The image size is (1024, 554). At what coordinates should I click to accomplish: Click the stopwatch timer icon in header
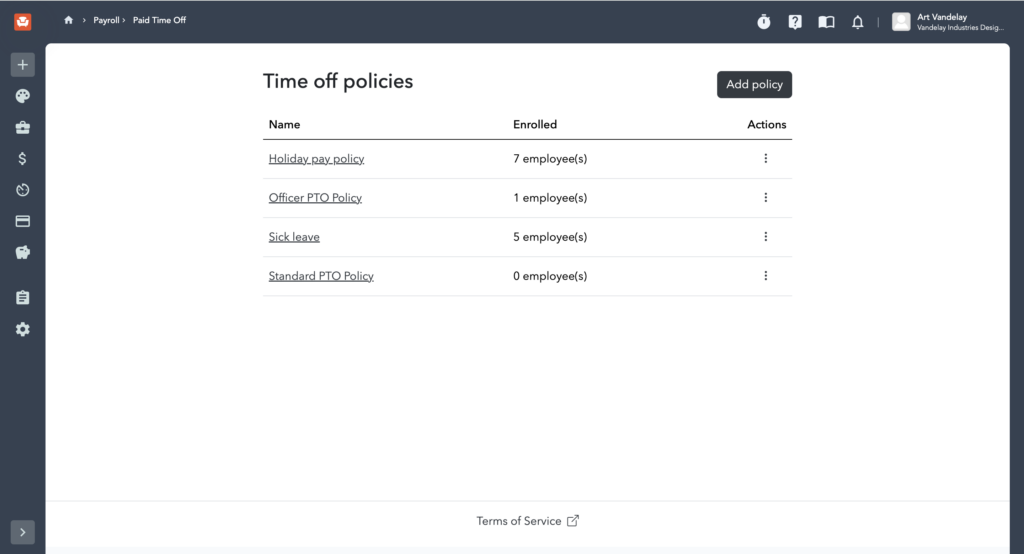[x=764, y=21]
